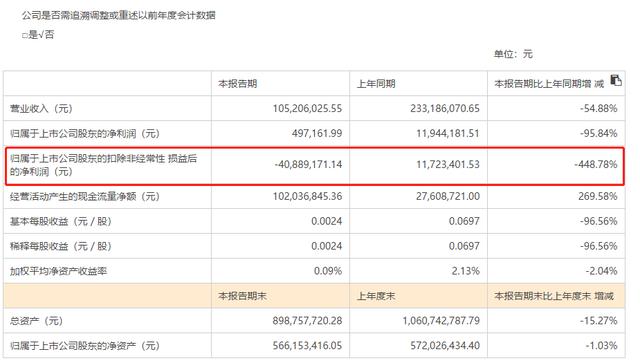
Task: Select 营业收入 current value 105,206,025.55
Action: 307,109
